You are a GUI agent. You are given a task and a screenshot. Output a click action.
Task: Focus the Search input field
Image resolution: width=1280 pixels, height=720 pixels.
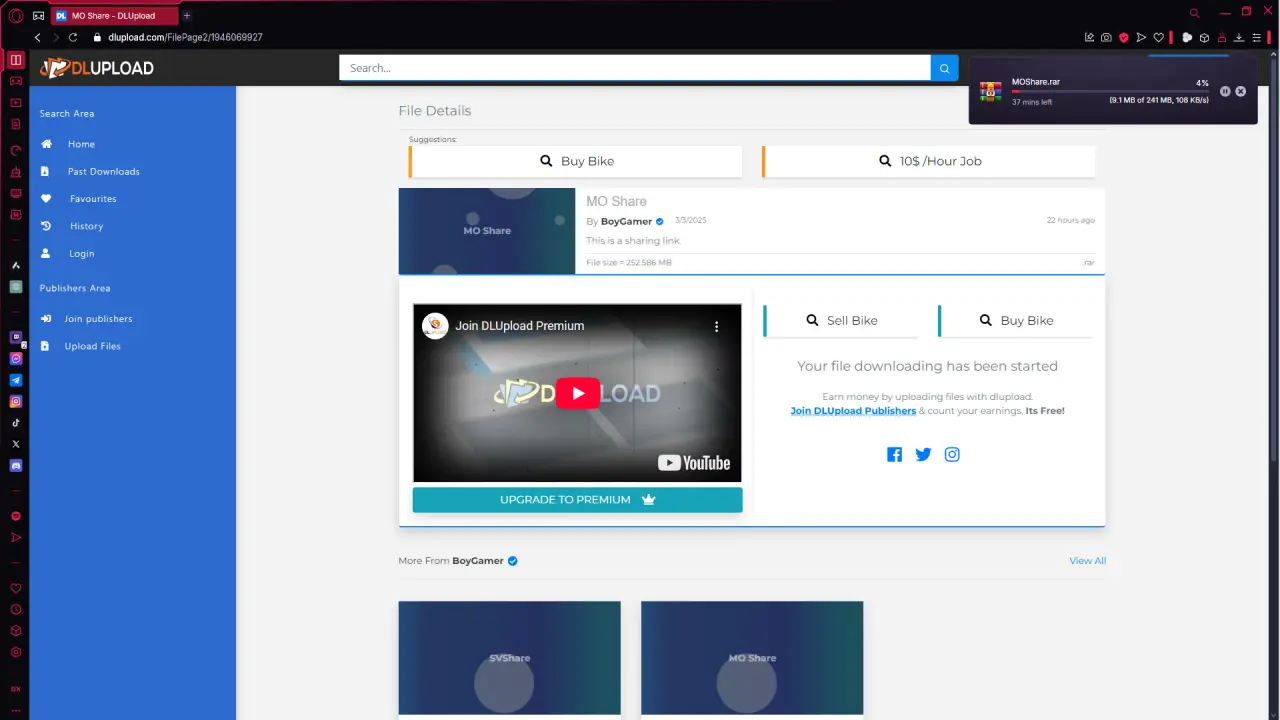click(x=635, y=68)
